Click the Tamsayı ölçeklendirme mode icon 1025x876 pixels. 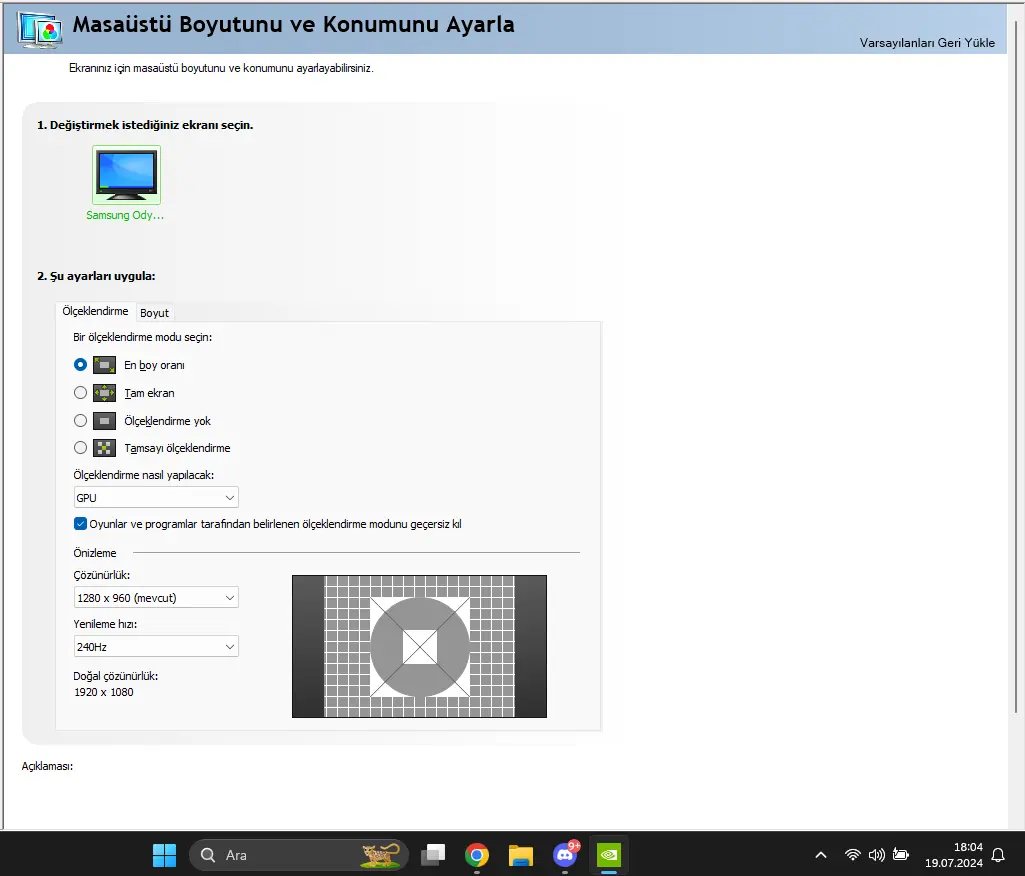(x=105, y=448)
